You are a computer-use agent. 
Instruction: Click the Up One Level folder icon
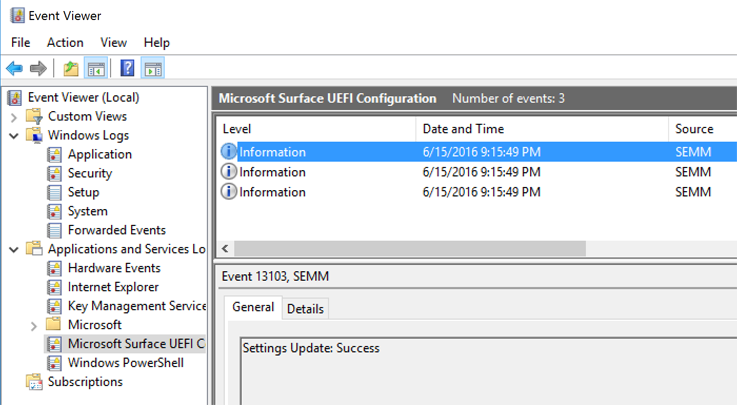[x=70, y=69]
